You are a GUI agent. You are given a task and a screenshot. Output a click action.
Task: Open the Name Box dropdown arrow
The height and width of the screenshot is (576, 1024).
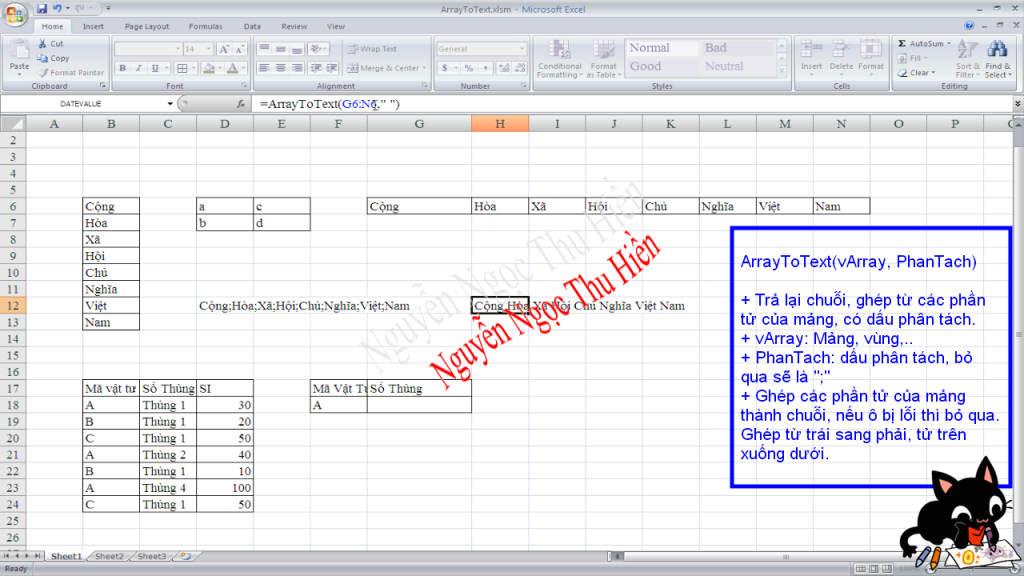(x=170, y=103)
